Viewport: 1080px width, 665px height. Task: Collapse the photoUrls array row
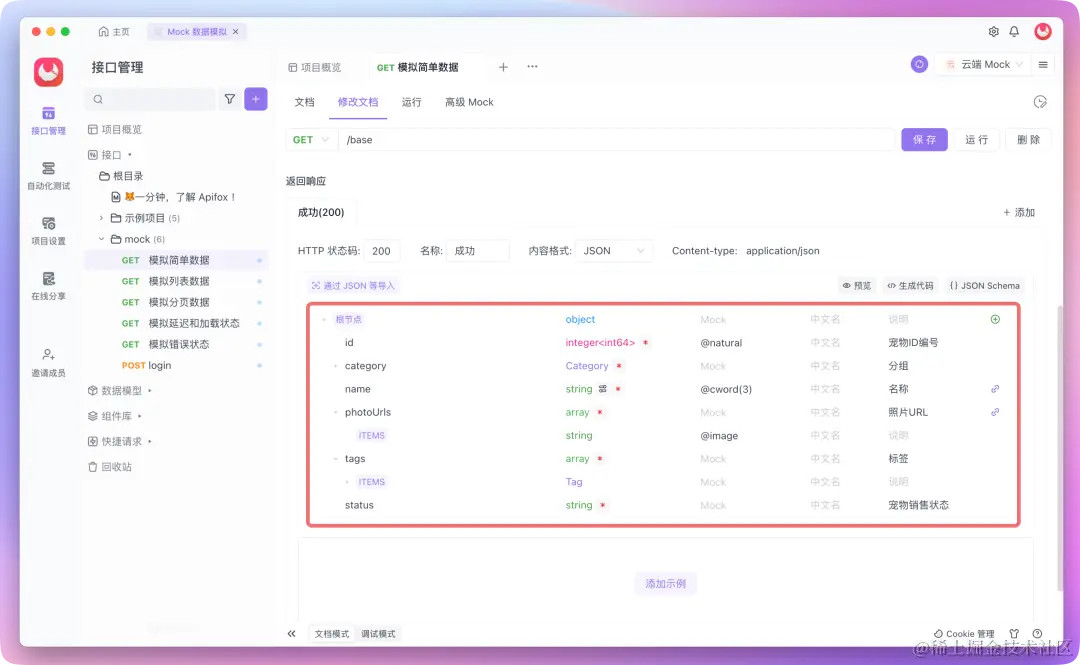point(335,412)
